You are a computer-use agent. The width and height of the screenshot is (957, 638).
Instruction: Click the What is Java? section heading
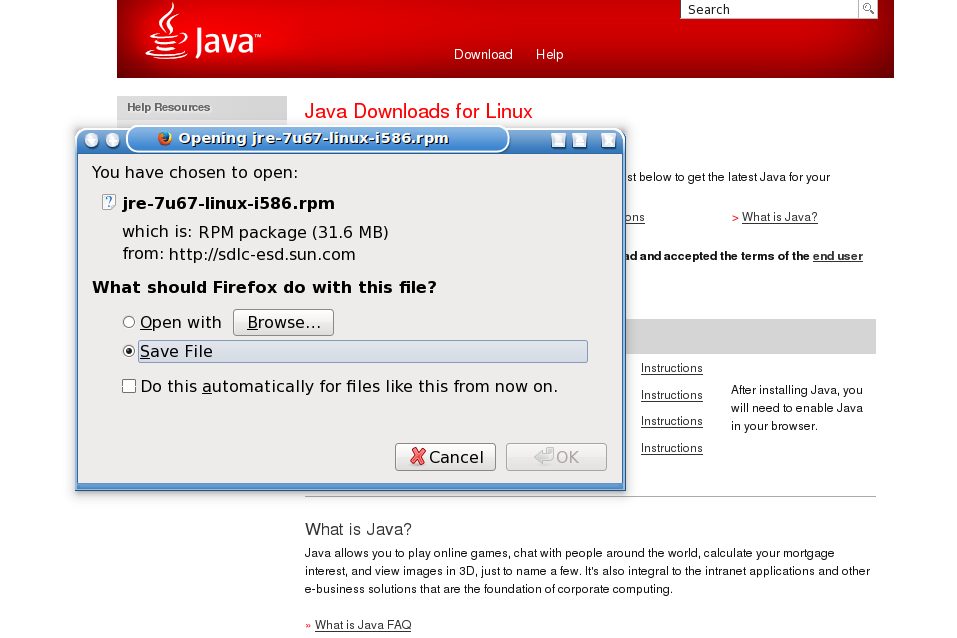coord(358,529)
